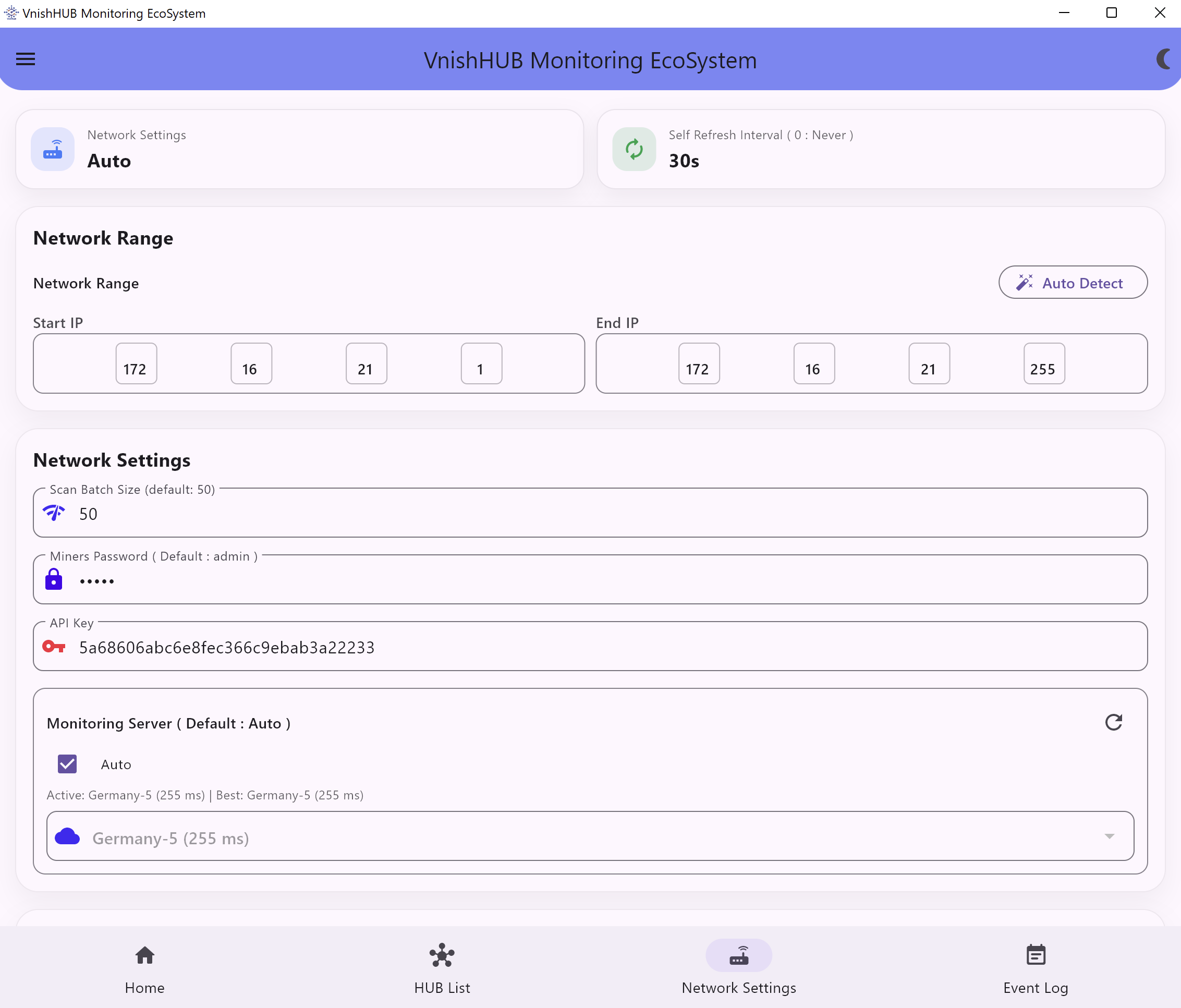Click the End IP label
The height and width of the screenshot is (1008, 1181).
tap(617, 323)
